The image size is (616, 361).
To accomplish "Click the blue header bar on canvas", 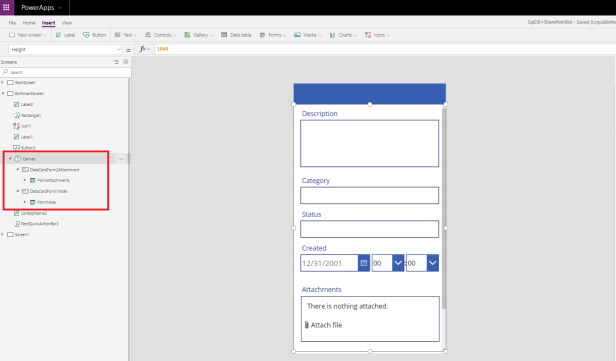I will (370, 93).
